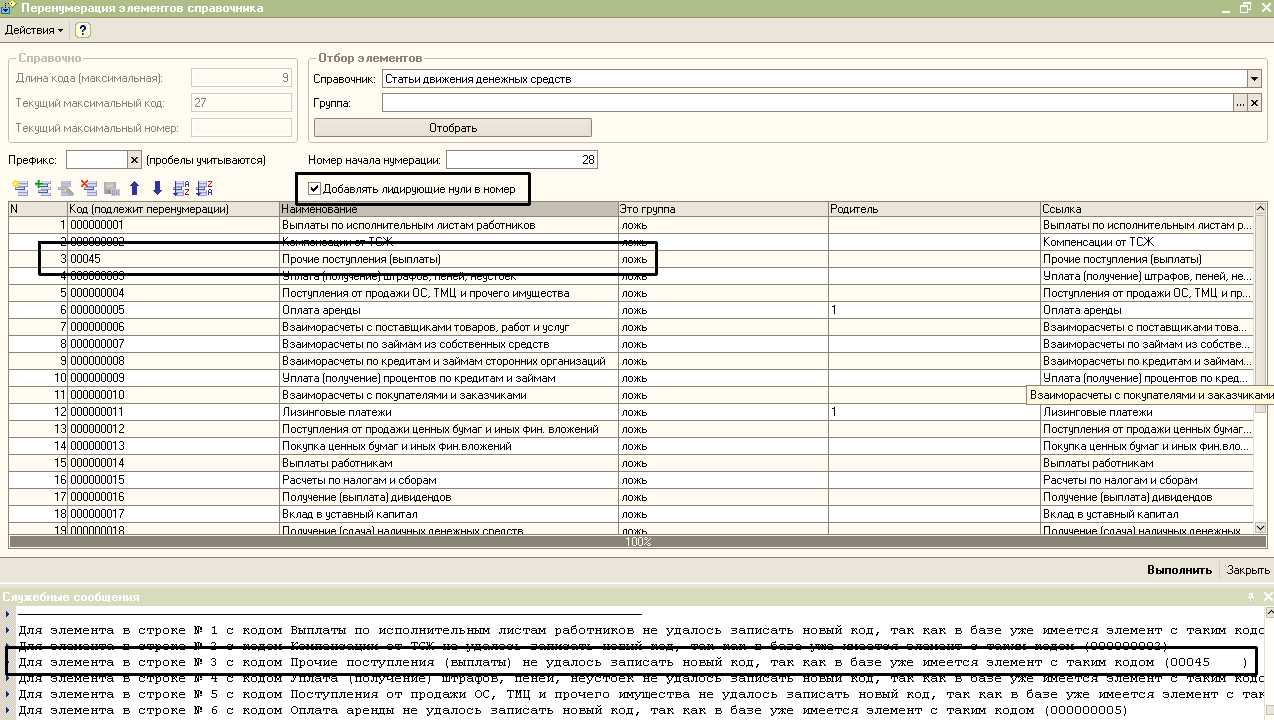
Task: Open group selection with the ellipsis button
Action: (x=1240, y=102)
